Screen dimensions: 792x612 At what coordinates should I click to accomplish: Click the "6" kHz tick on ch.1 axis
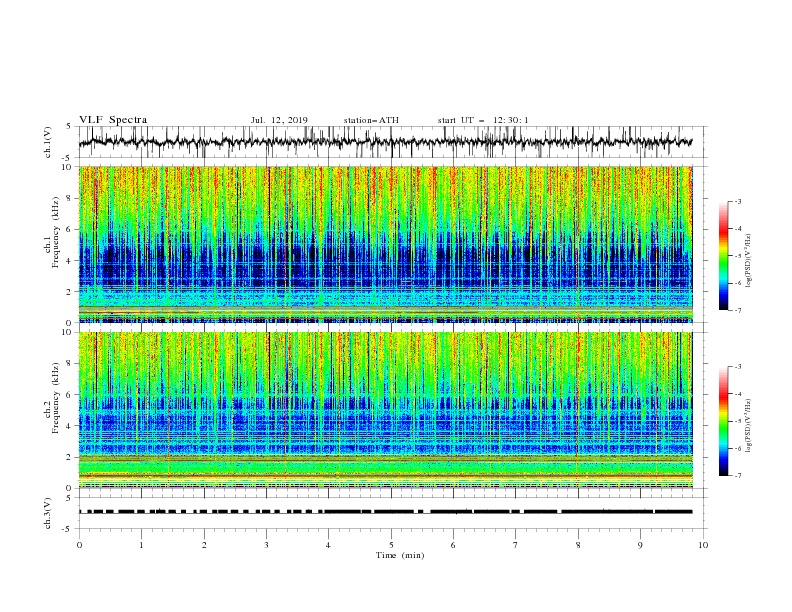coord(71,229)
